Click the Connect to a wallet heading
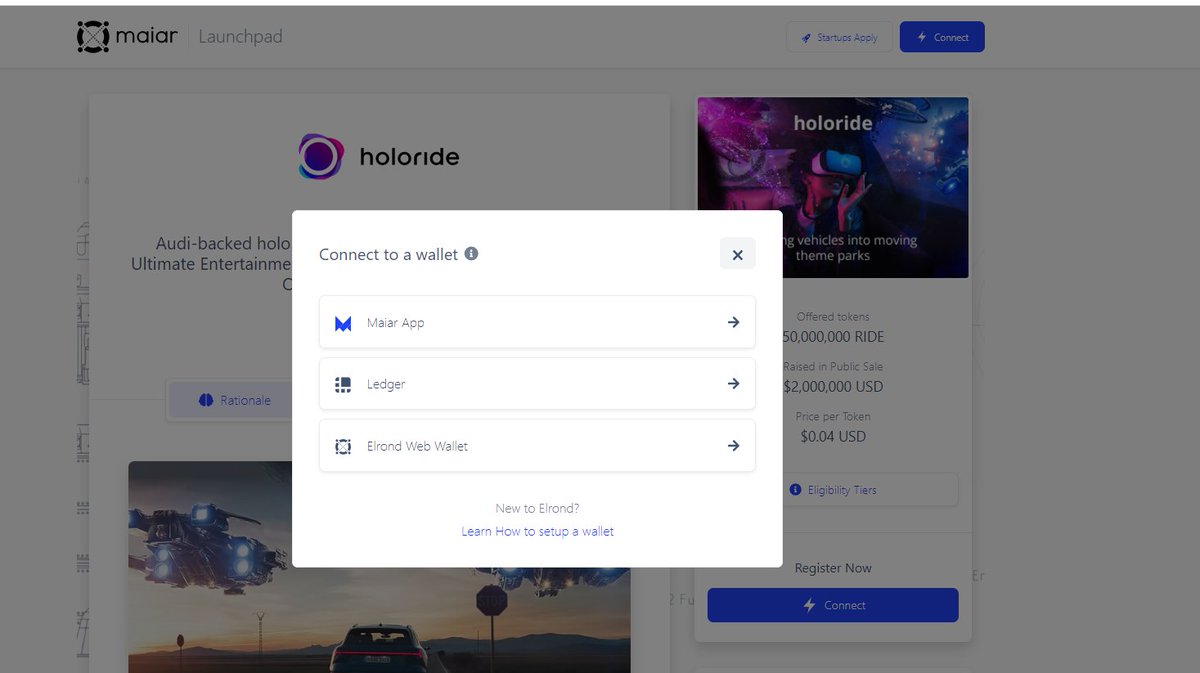 [388, 254]
